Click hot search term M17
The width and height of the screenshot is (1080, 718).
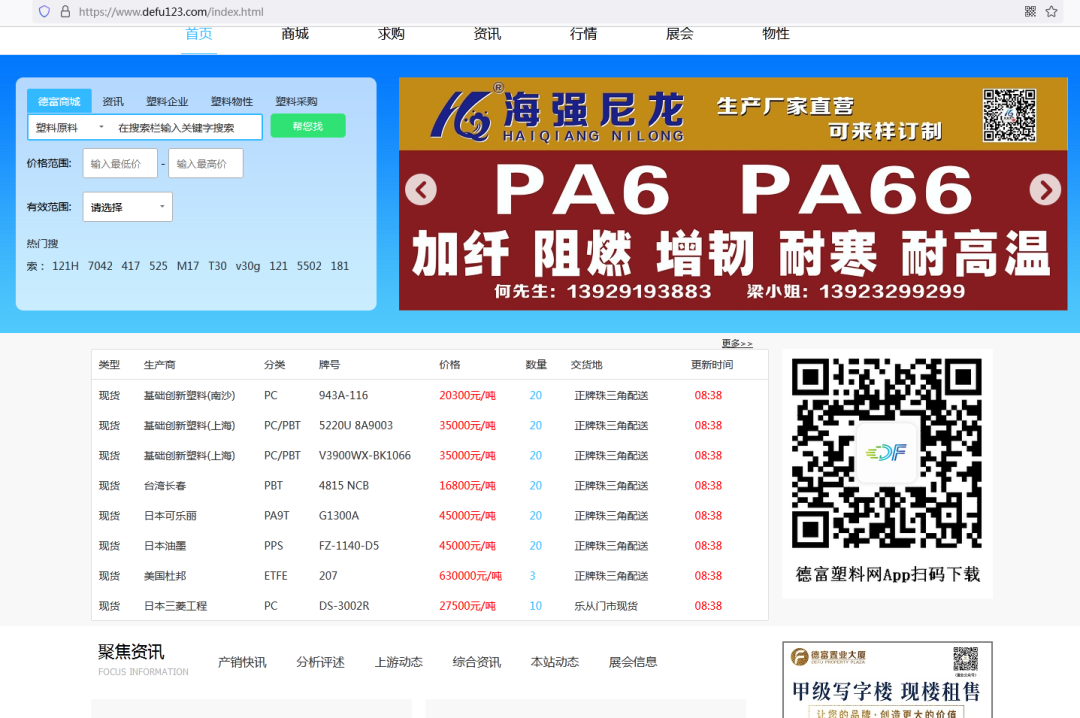pos(188,266)
